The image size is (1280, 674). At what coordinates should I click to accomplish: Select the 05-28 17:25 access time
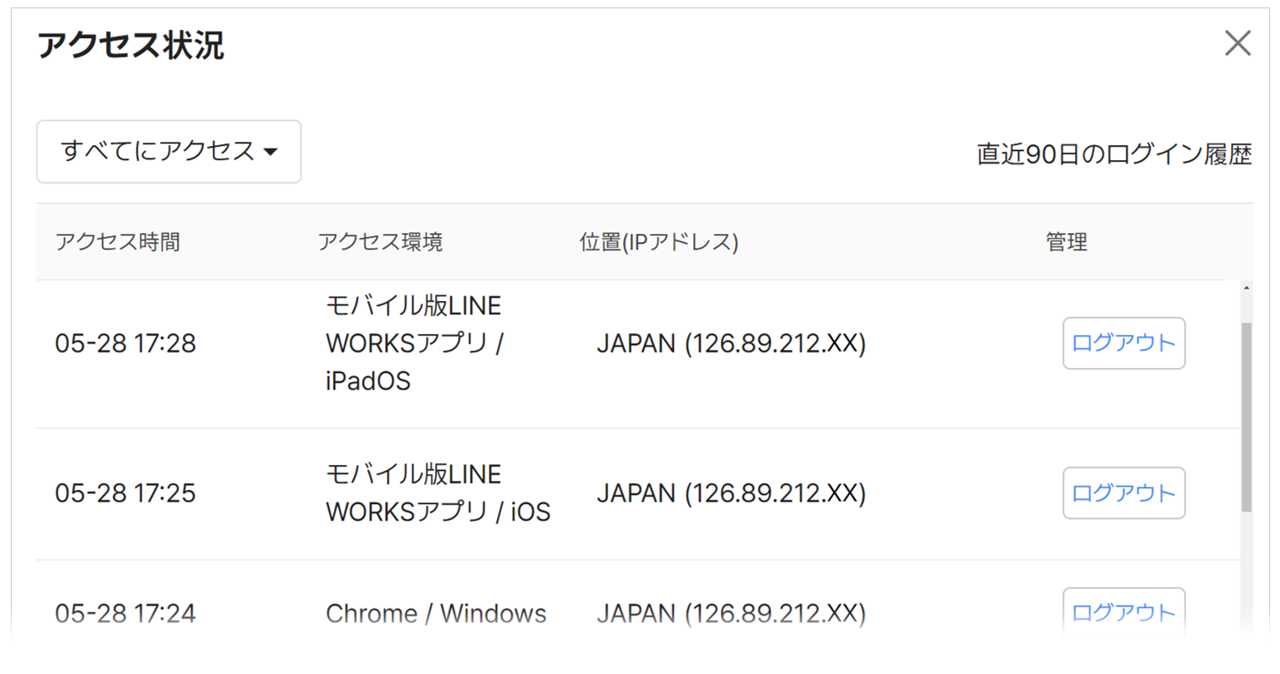tap(125, 493)
